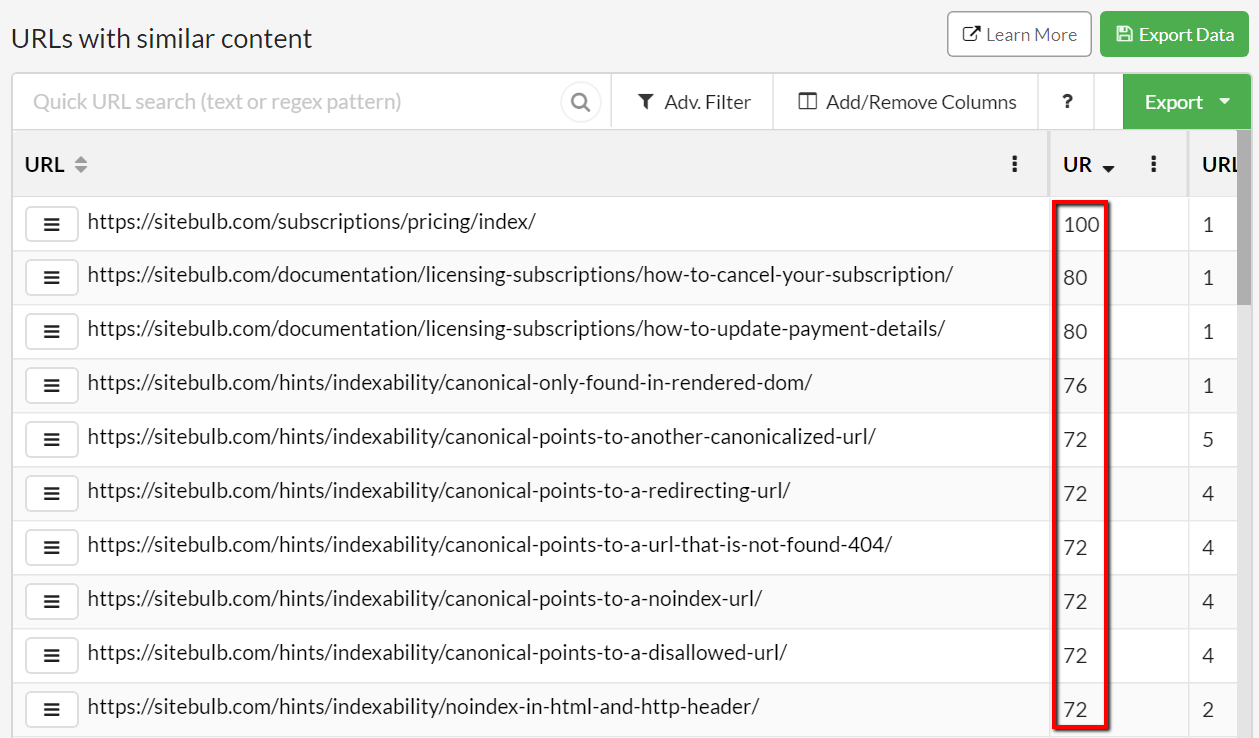This screenshot has width=1259, height=738.
Task: Click value 1 in subscriptions/pricing/index row
Action: point(1208,225)
